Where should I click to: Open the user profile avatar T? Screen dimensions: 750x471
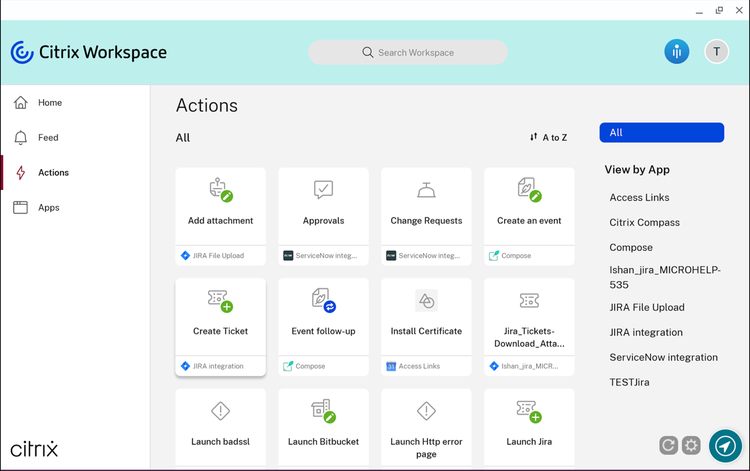click(717, 52)
